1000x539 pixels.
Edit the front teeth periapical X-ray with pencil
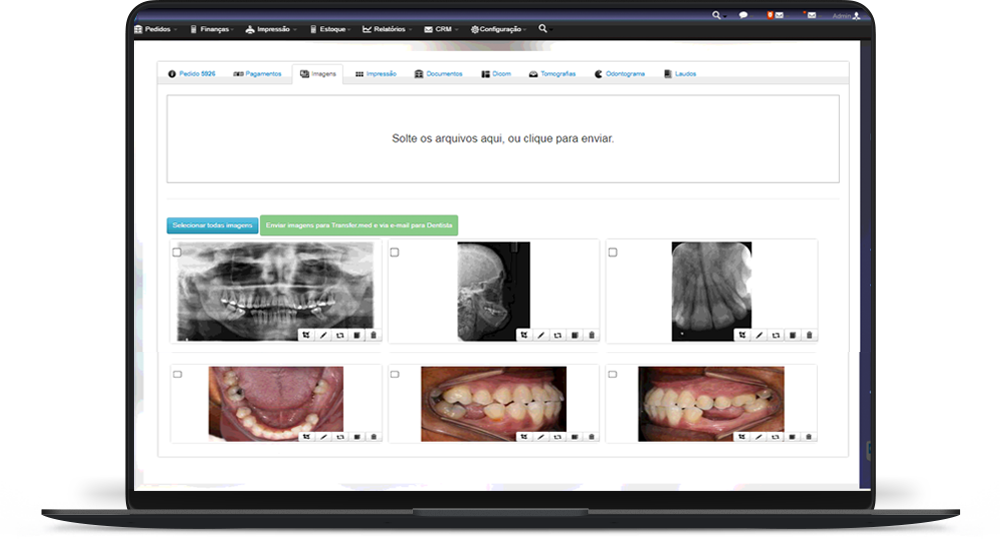tap(759, 335)
